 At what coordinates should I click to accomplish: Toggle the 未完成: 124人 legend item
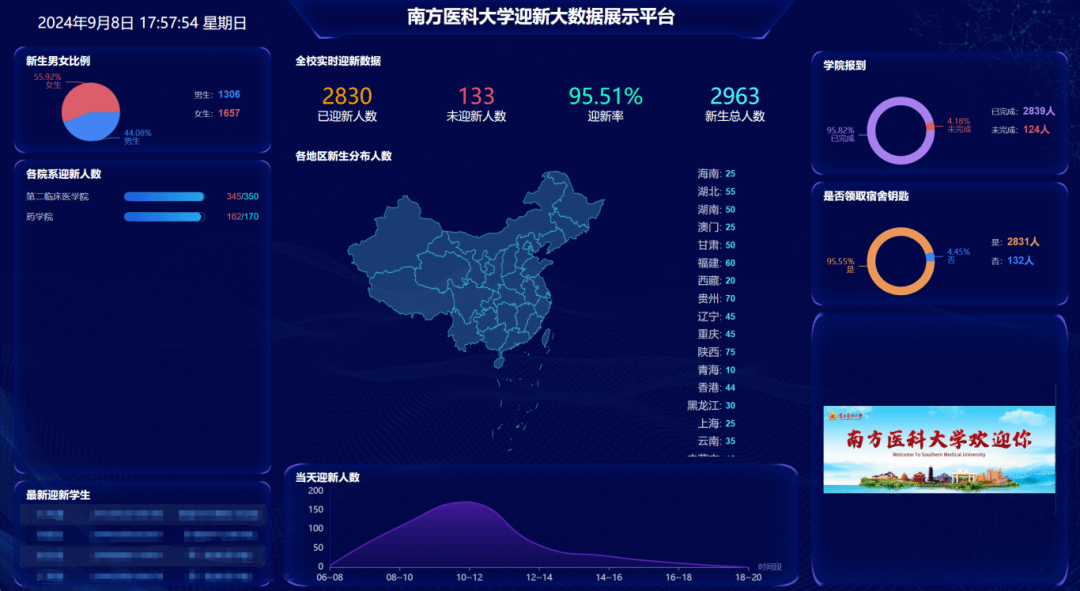[1020, 130]
